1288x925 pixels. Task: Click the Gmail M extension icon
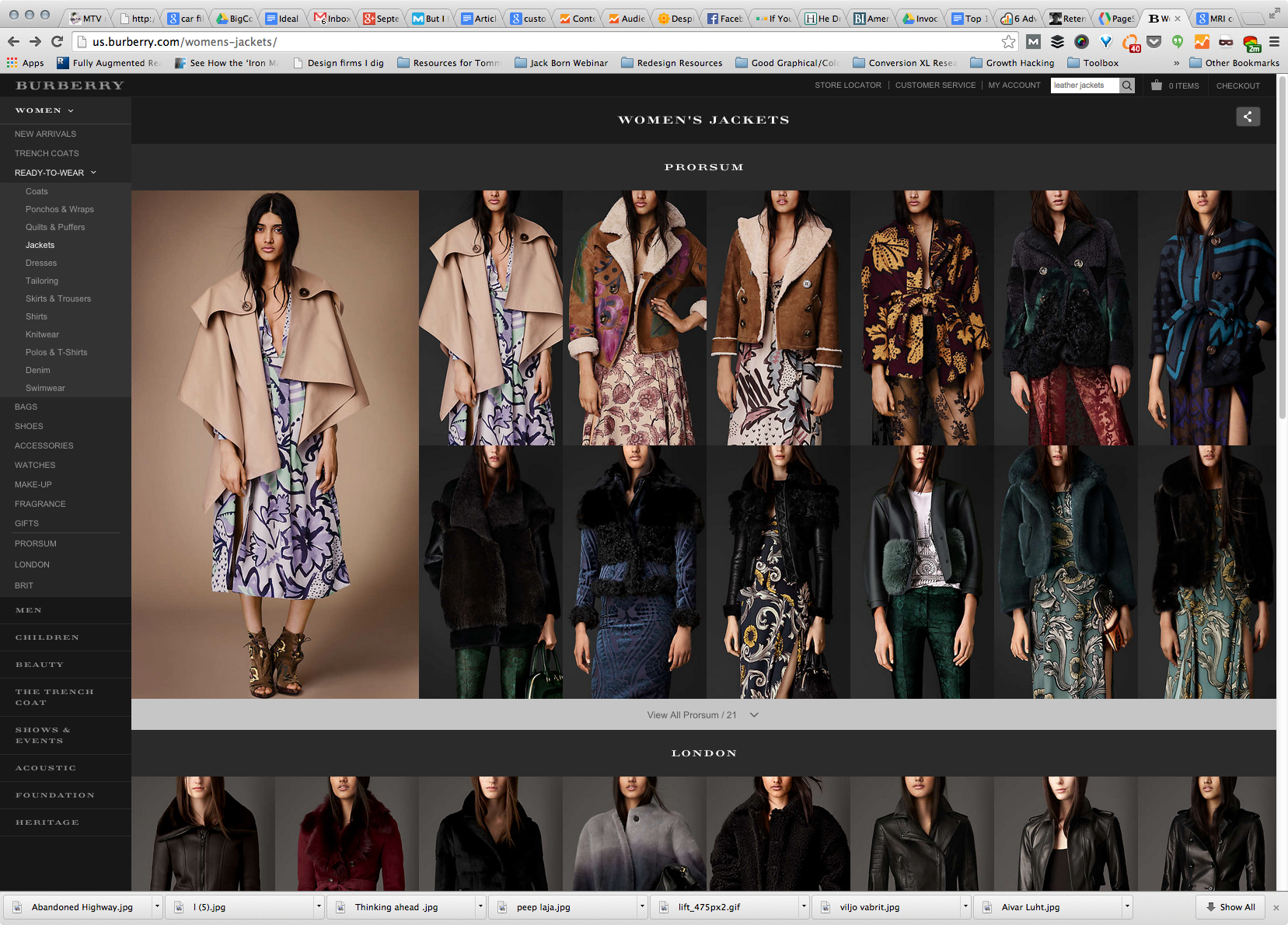click(x=1033, y=42)
